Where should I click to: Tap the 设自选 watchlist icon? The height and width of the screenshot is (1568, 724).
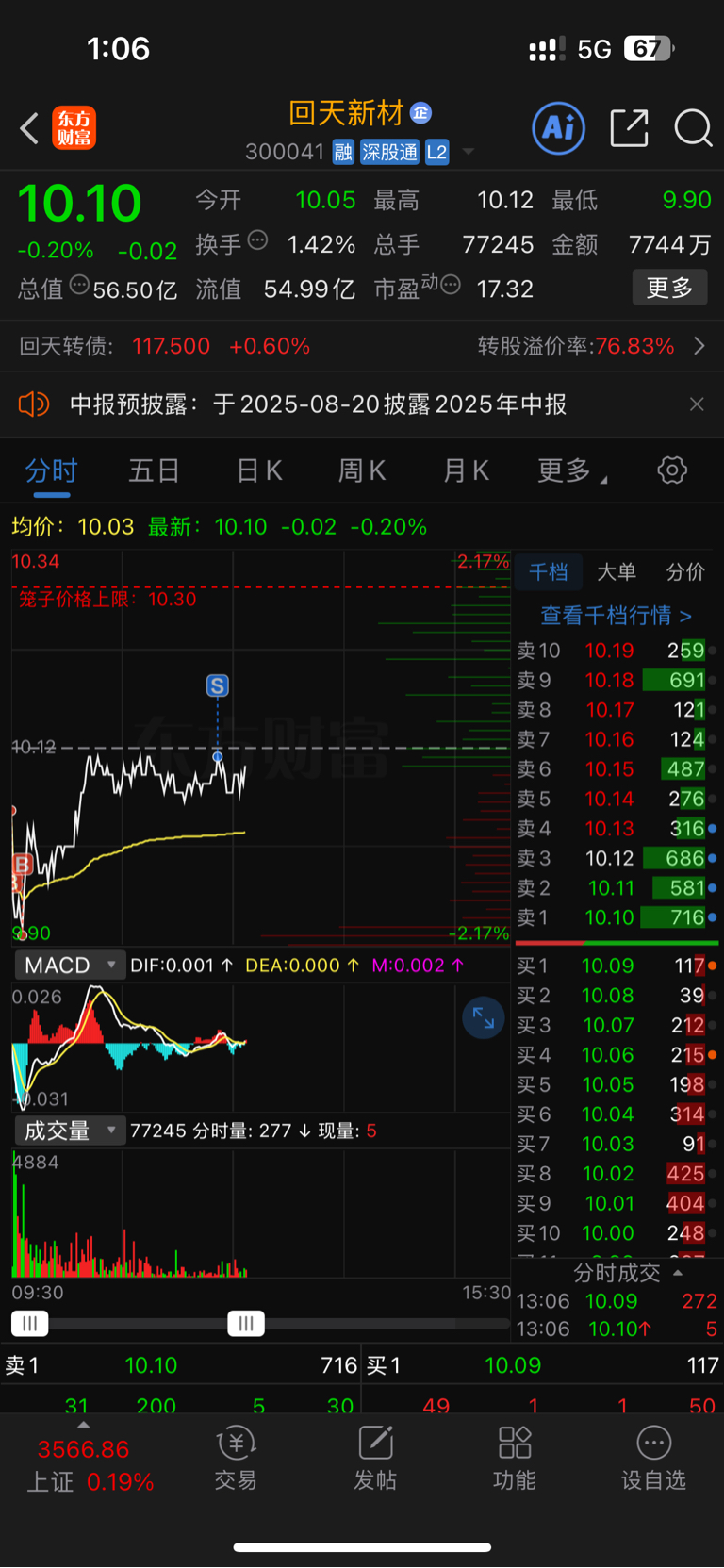[653, 1459]
